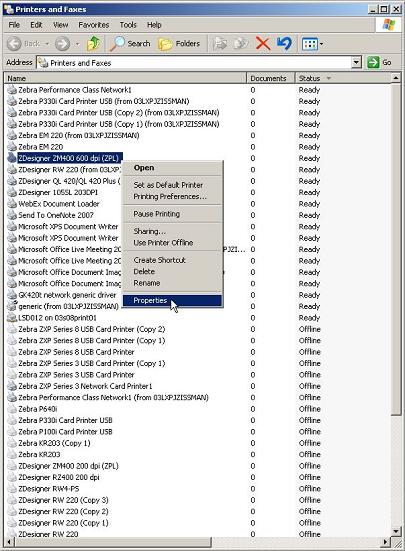Screen dimensions: 405x551
Task: Click GK420t network generic driver icon
Action: (12, 295)
